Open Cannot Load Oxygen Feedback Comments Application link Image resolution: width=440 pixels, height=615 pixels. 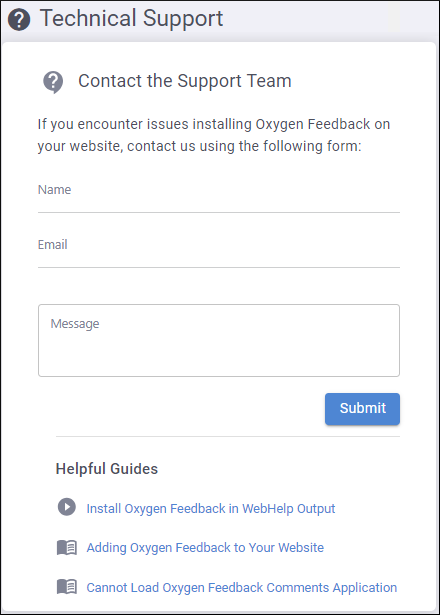[x=242, y=587]
